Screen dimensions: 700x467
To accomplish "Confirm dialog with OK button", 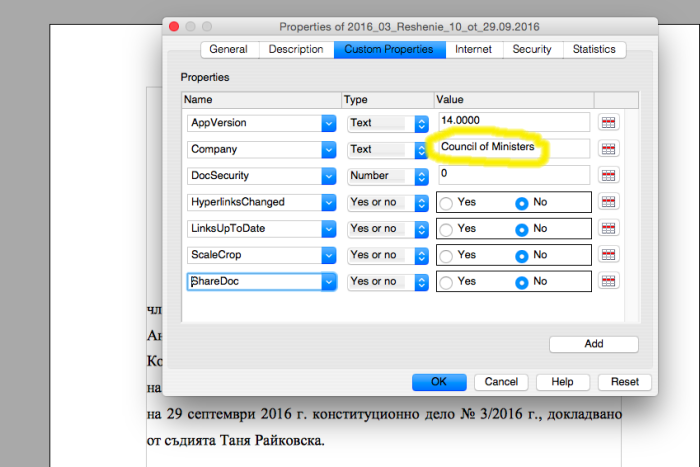I will click(439, 382).
